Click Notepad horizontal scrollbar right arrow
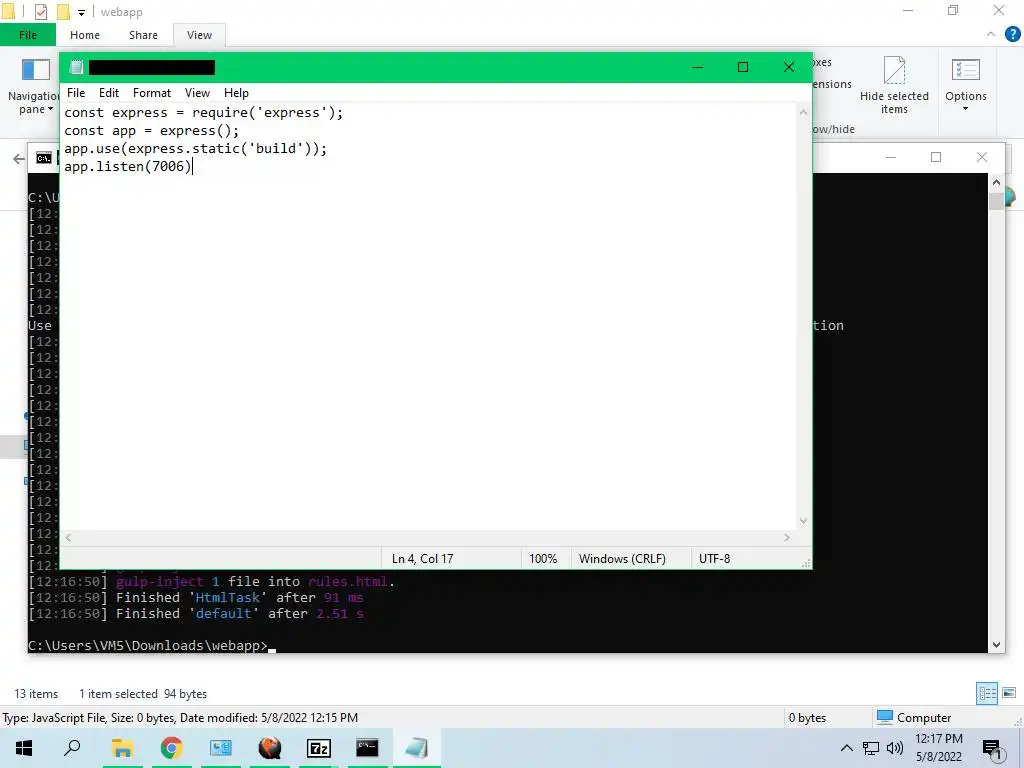Screen dimensions: 1024x768 coord(787,537)
